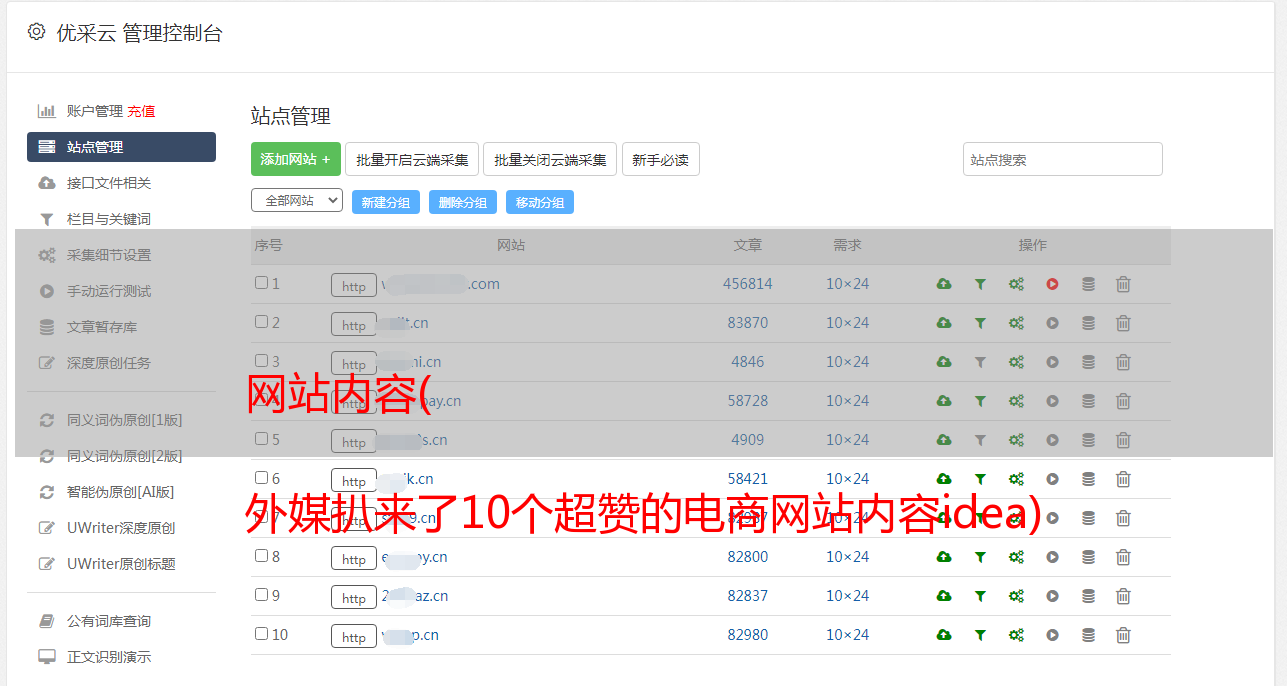Click the red play icon in row 1
1287x686 pixels.
pyautogui.click(x=1052, y=284)
